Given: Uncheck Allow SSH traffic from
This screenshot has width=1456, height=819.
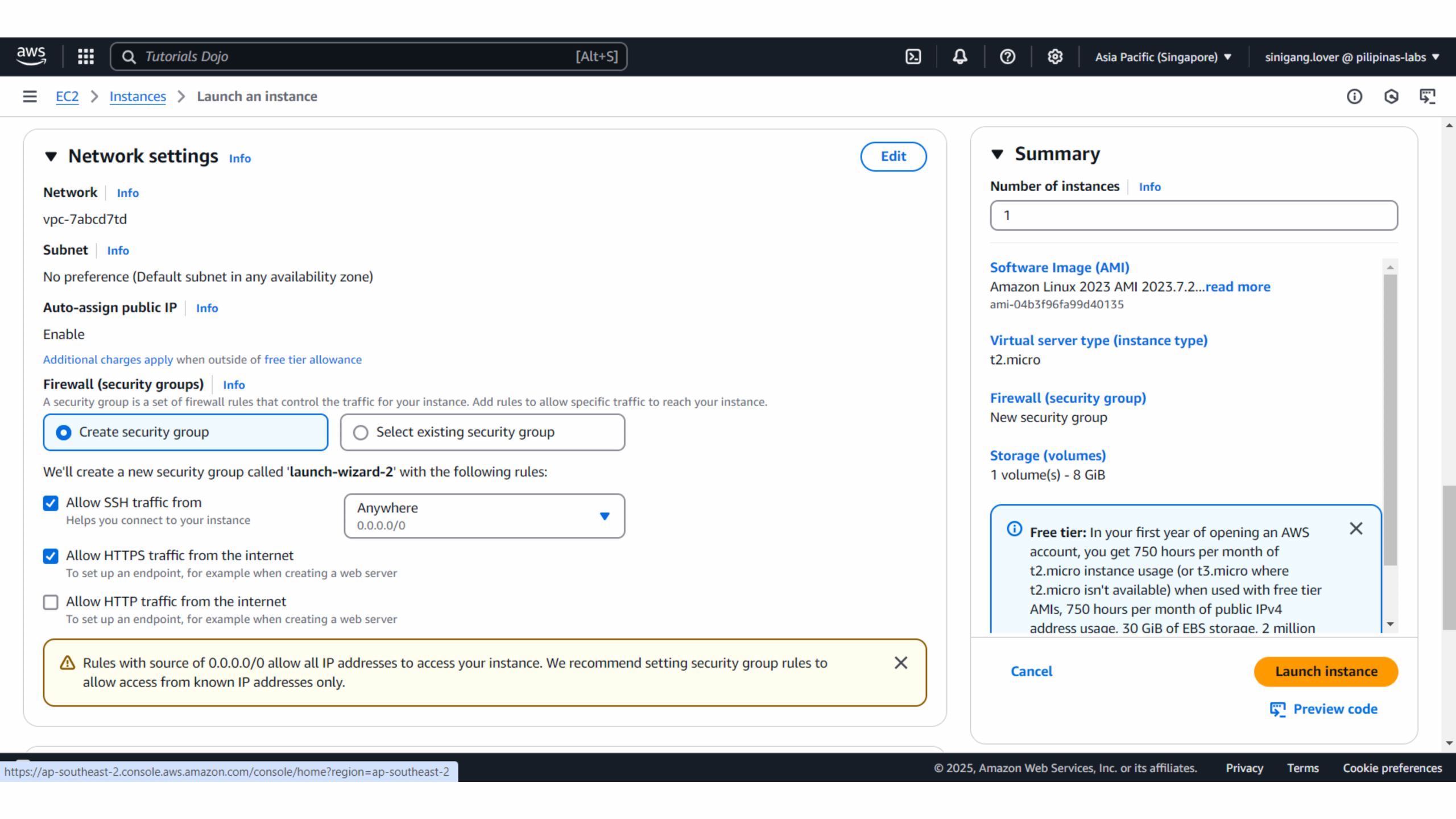Looking at the screenshot, I should (51, 503).
